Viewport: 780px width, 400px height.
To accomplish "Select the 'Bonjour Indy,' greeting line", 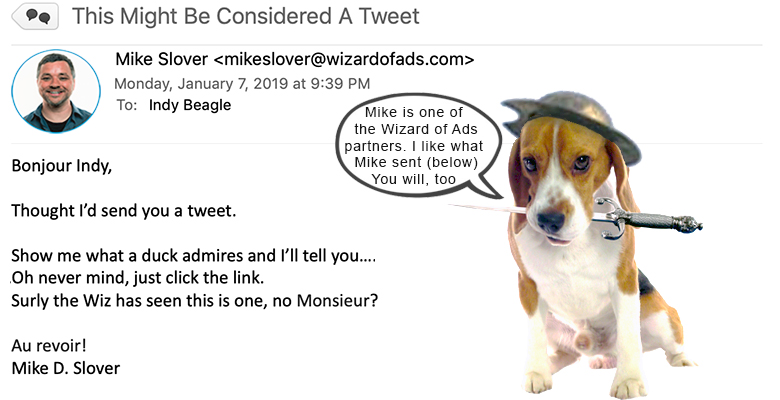I will [62, 165].
